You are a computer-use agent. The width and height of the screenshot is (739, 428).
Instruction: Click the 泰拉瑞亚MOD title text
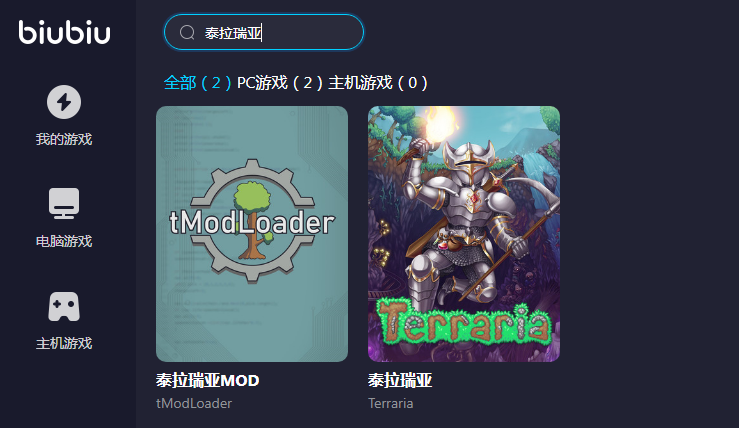(208, 380)
